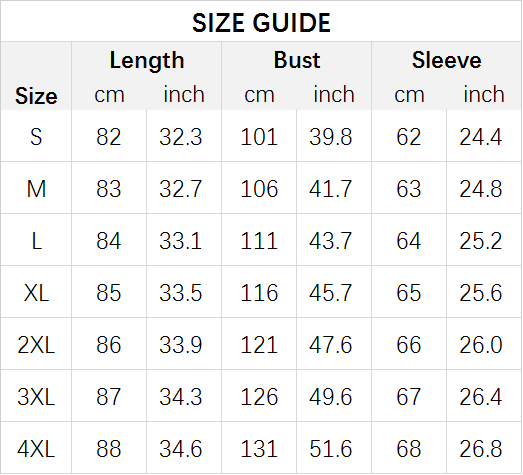
Task: Select the 4XL size row label
Action: tap(36, 449)
